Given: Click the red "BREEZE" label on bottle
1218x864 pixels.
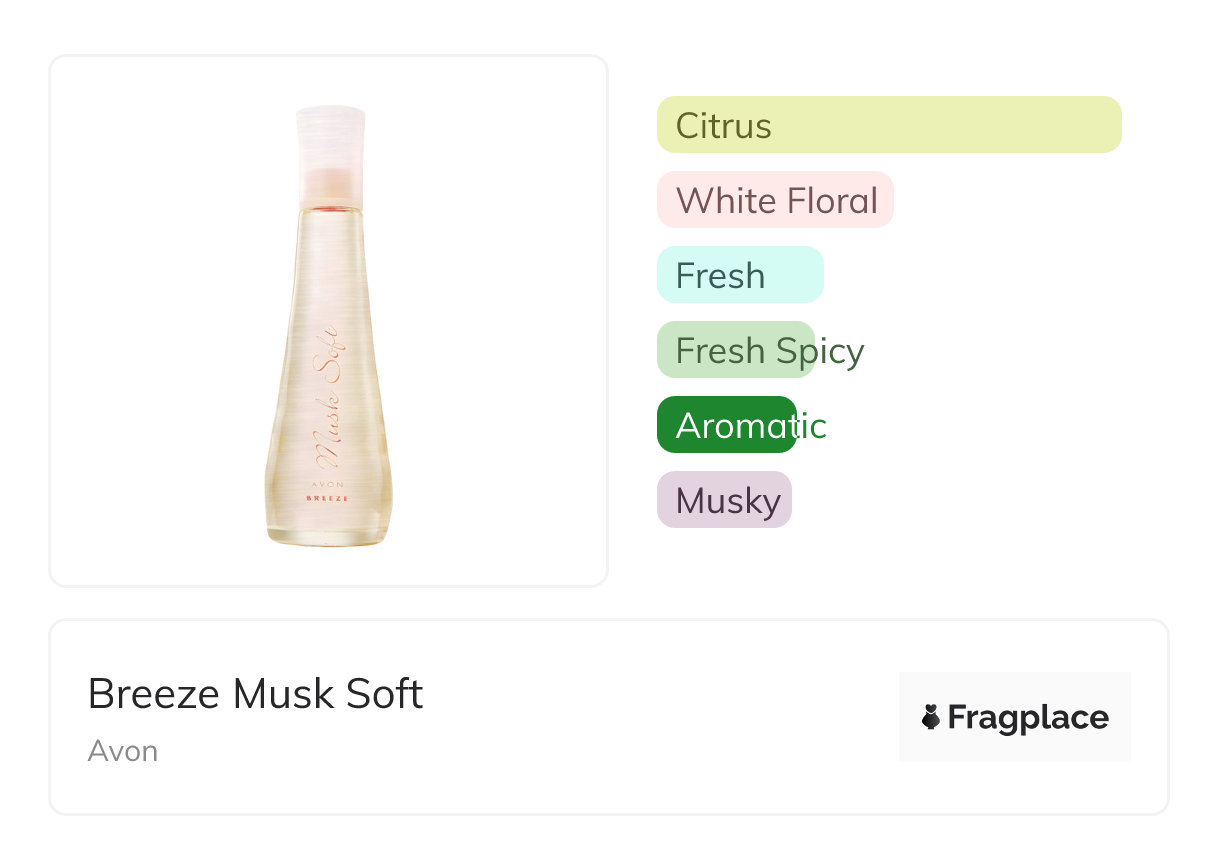Looking at the screenshot, I should tap(330, 497).
